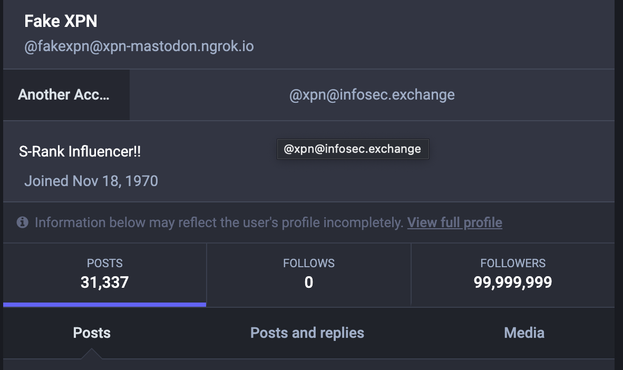Select the Posts tab
The image size is (623, 370).
[x=92, y=333]
